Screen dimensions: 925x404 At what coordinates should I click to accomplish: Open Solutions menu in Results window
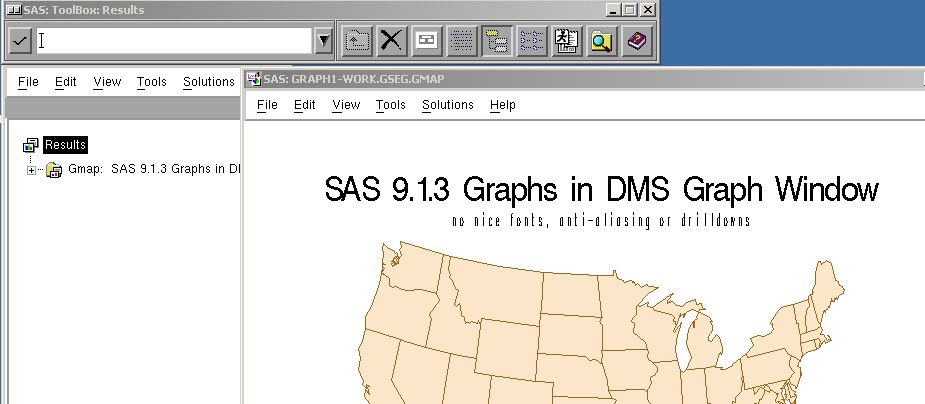click(x=208, y=82)
